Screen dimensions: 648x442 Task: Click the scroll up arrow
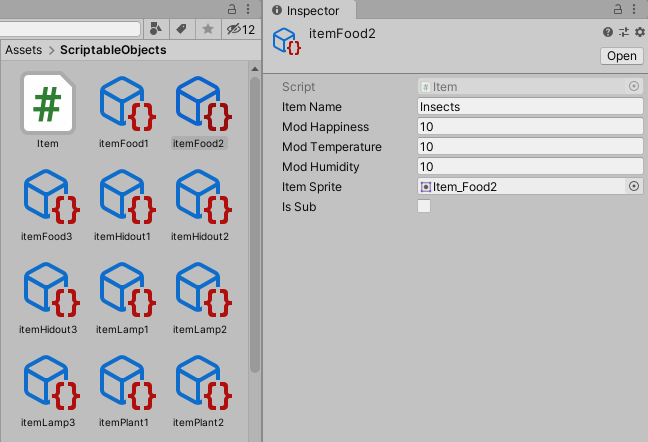[255, 69]
